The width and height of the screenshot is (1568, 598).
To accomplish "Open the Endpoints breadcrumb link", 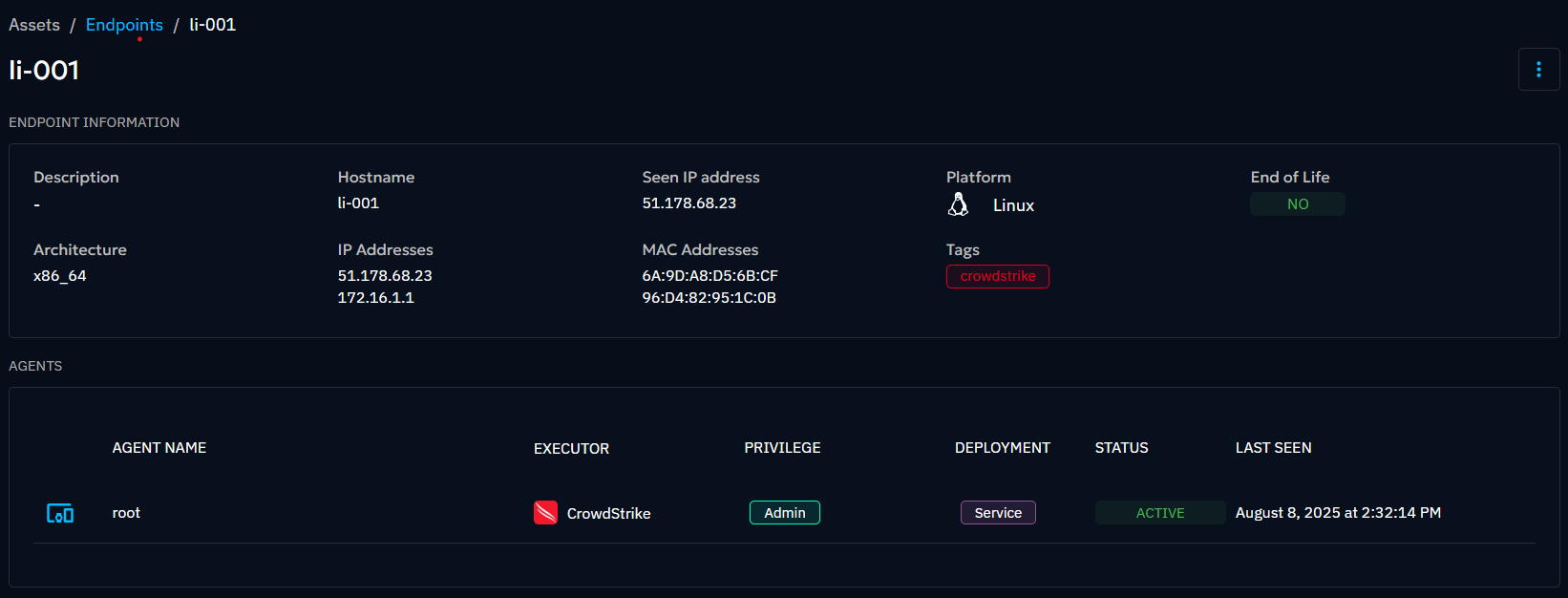I will [x=124, y=25].
